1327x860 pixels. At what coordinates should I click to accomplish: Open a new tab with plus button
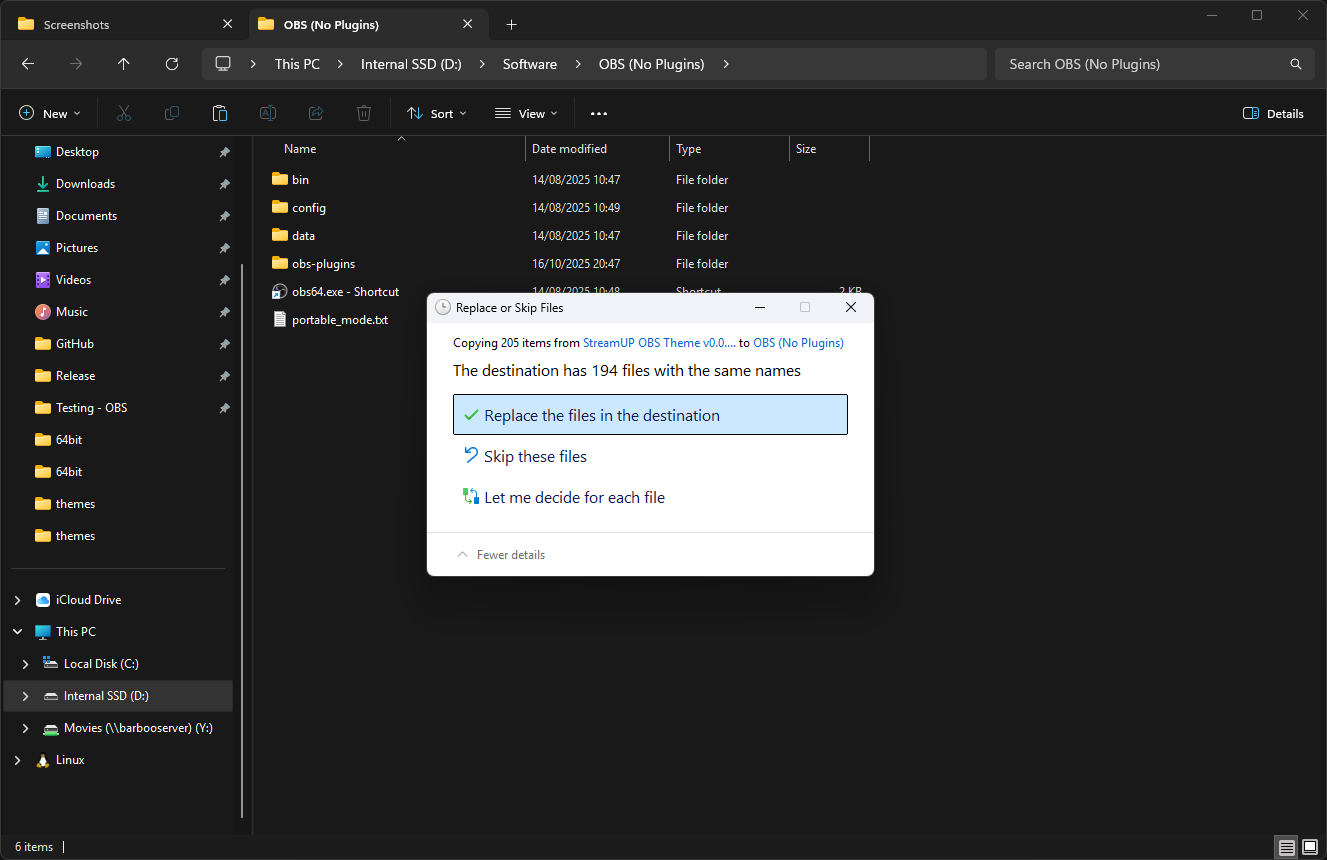tap(512, 24)
